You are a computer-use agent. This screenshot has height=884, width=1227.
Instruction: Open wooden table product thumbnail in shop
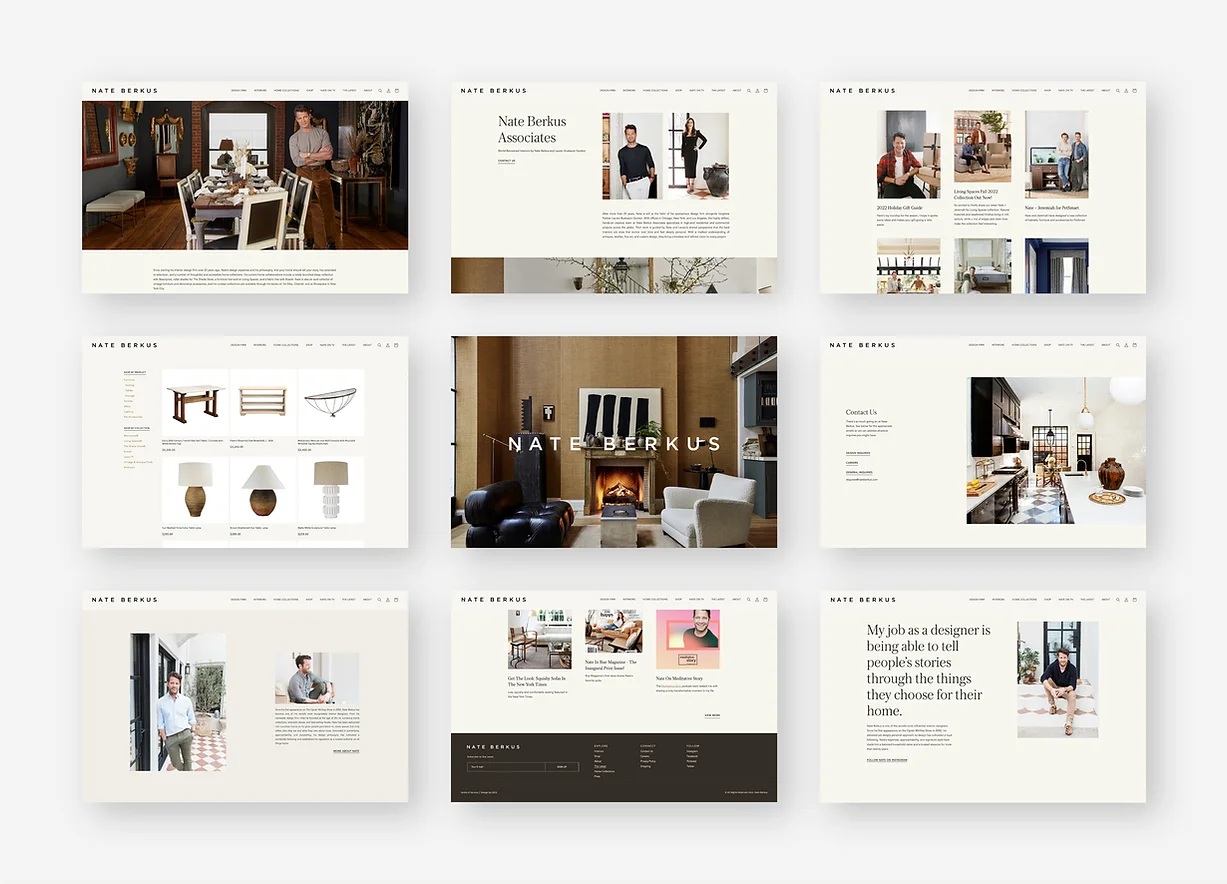point(196,403)
